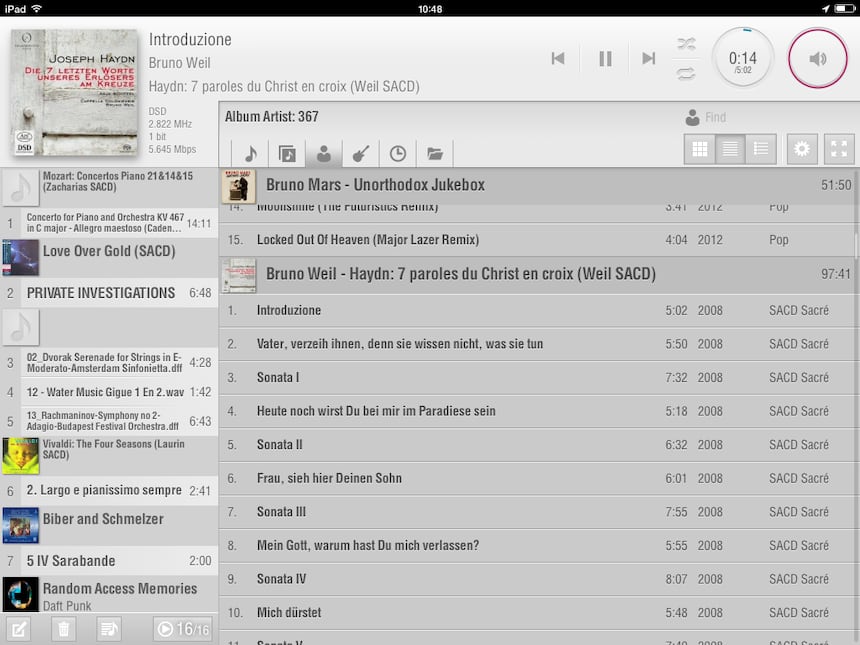
Task: Play track 10 Mich dürstet
Action: pyautogui.click(x=538, y=613)
